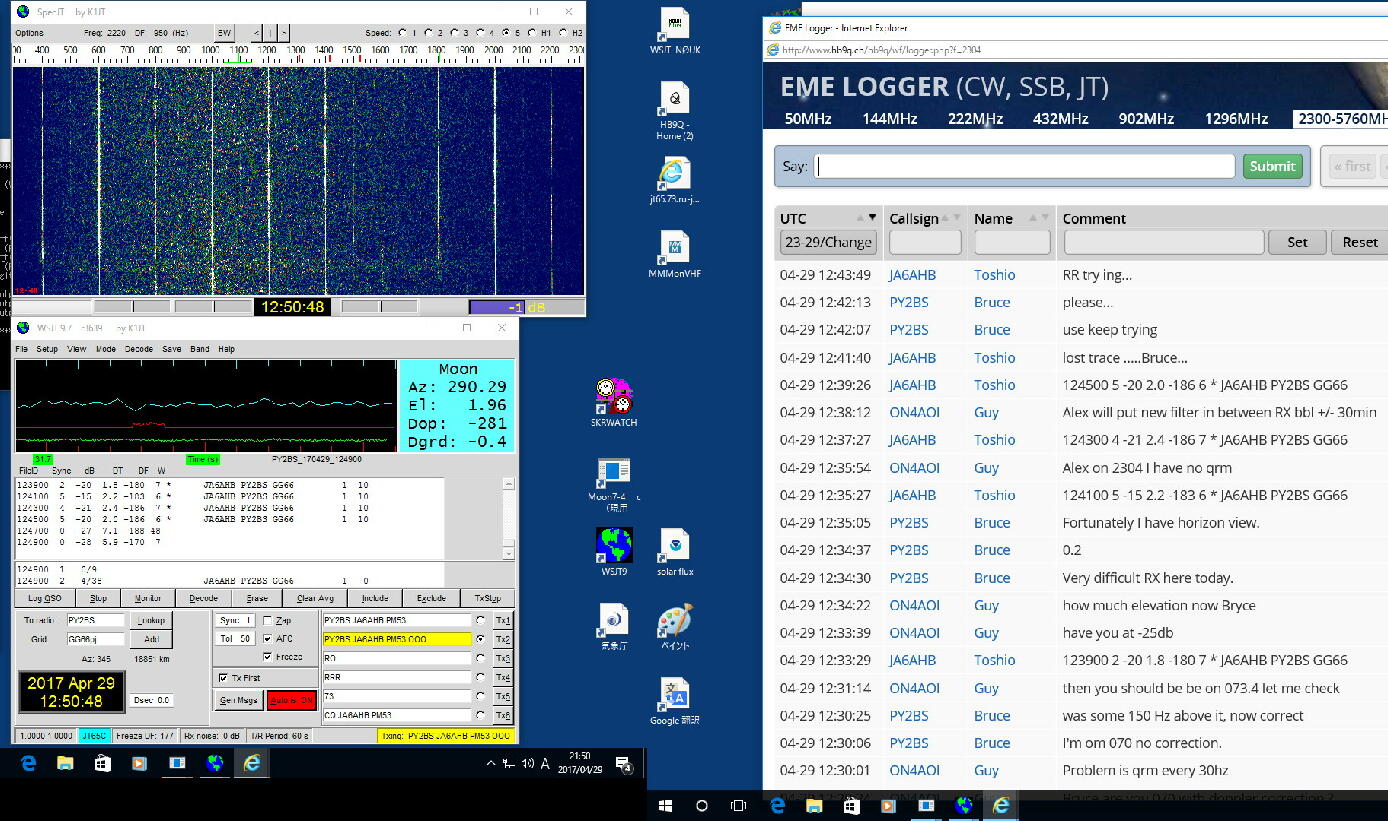This screenshot has width=1388, height=821.
Task: Uncheck the Tx First checkbox
Action: 223,678
